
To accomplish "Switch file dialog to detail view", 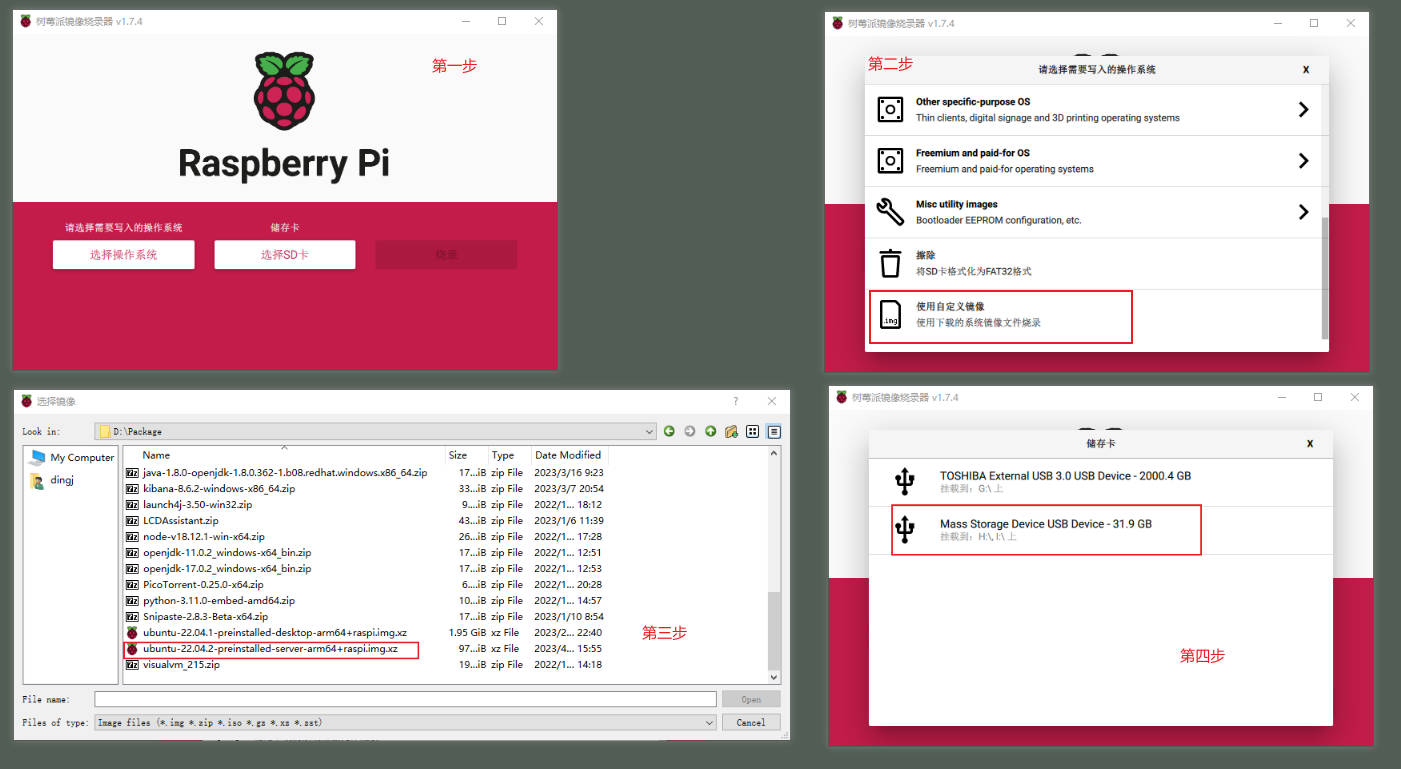I will coord(774,431).
